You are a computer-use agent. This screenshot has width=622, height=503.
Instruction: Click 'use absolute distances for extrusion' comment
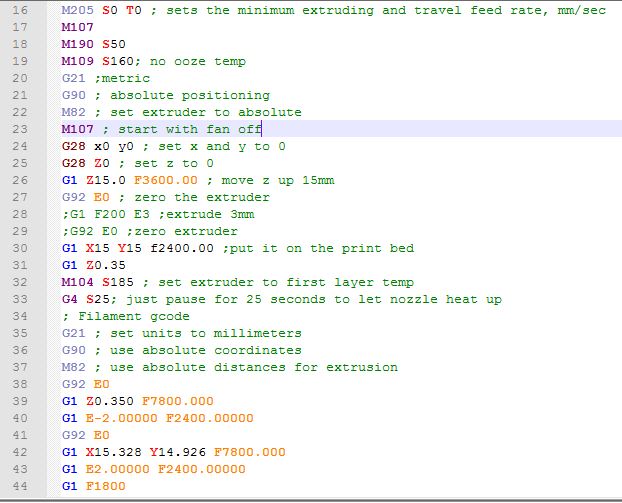click(254, 367)
